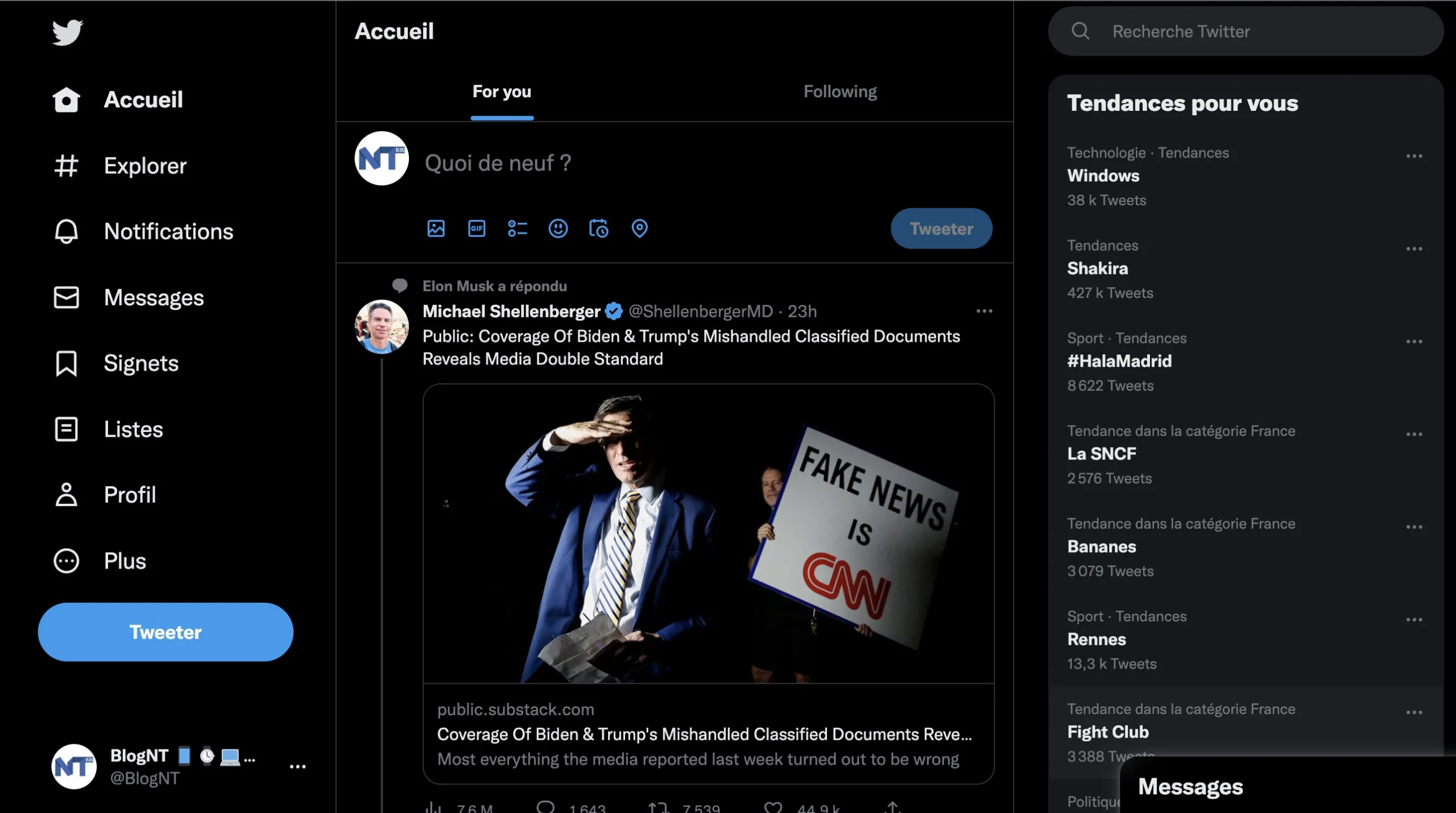Open options for La SNCF trend
The height and width of the screenshot is (813, 1456).
click(1414, 434)
